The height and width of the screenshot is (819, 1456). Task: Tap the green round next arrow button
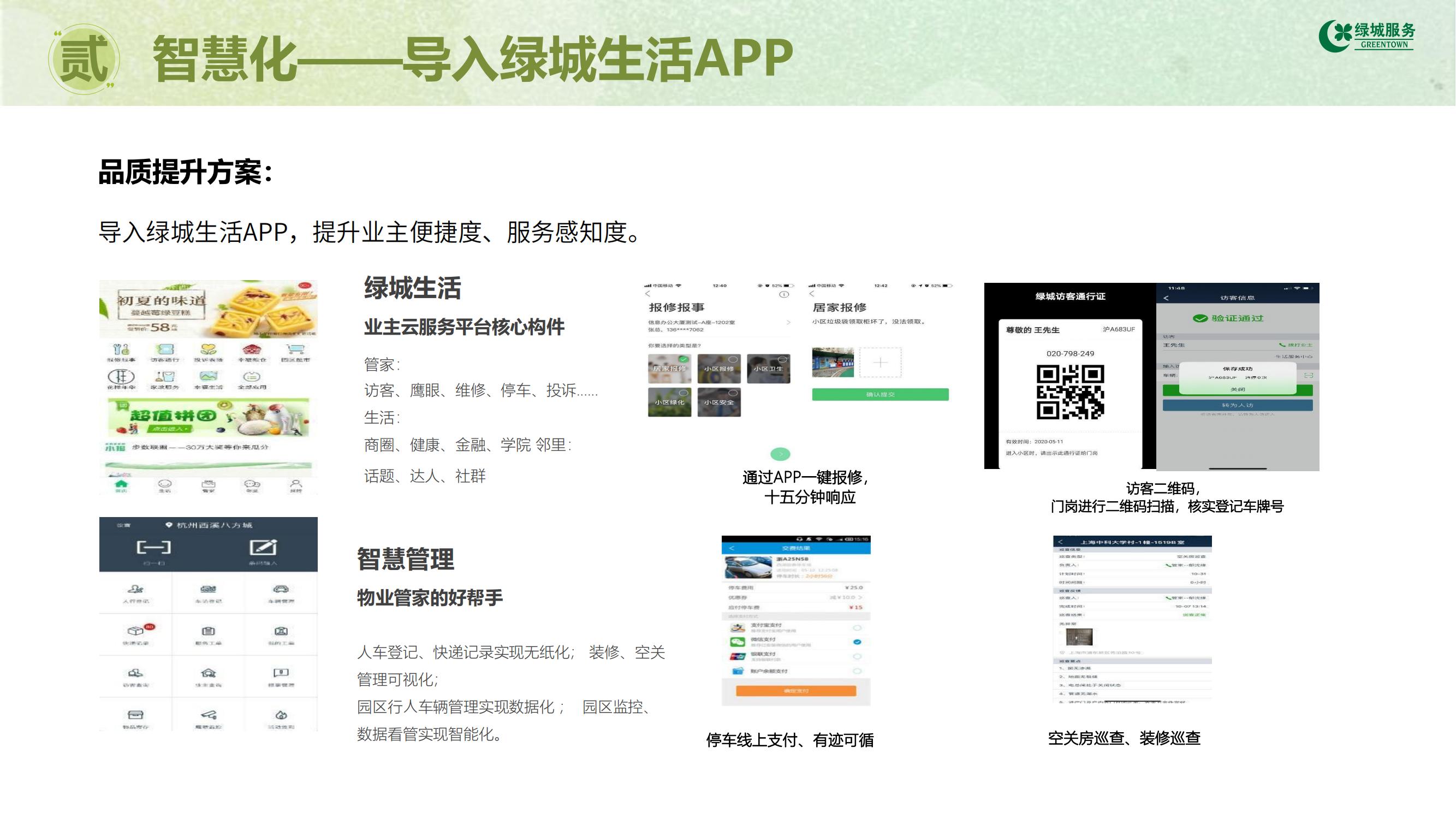pyautogui.click(x=781, y=454)
